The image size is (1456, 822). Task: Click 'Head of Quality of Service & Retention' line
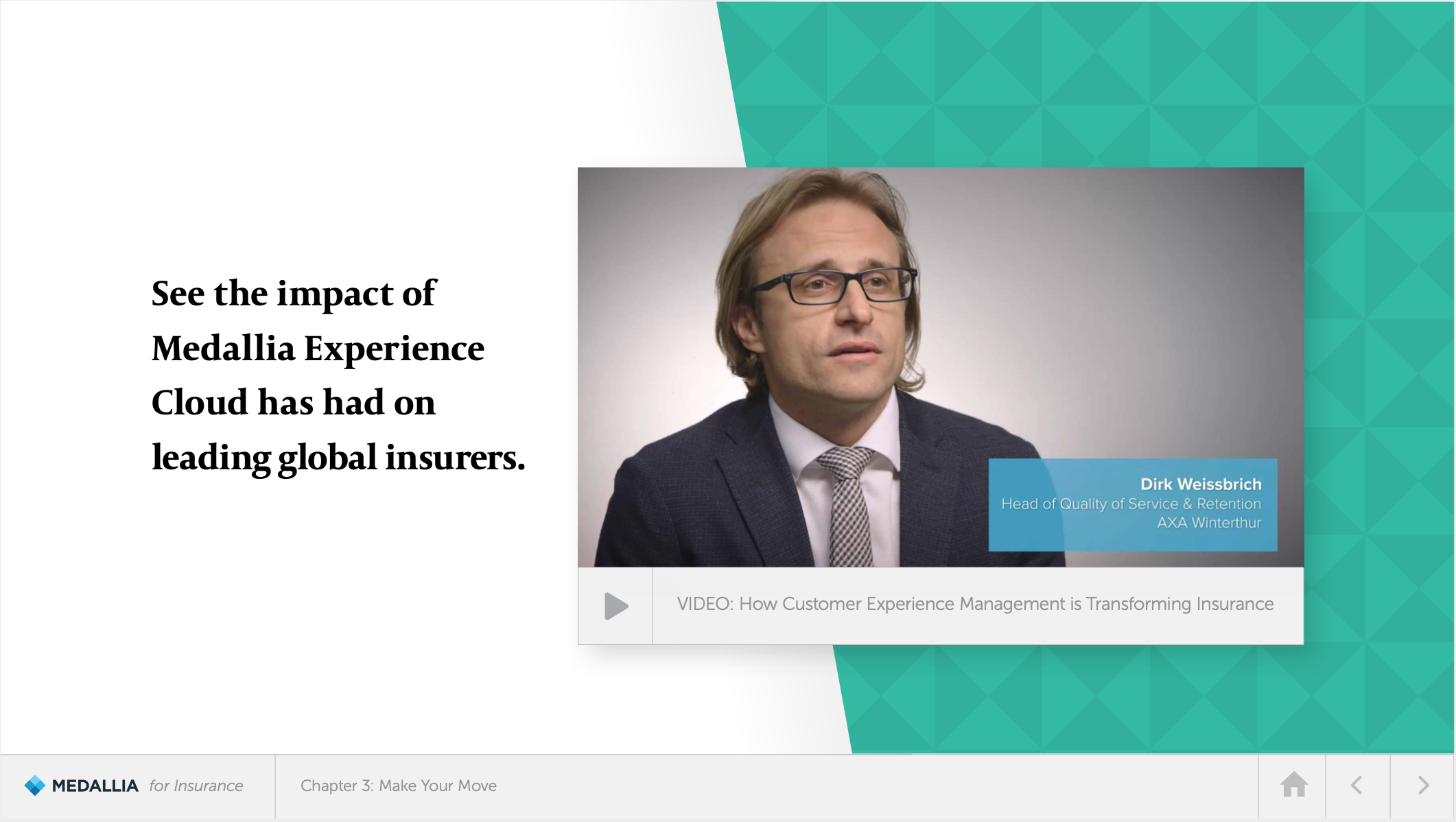coord(1131,504)
